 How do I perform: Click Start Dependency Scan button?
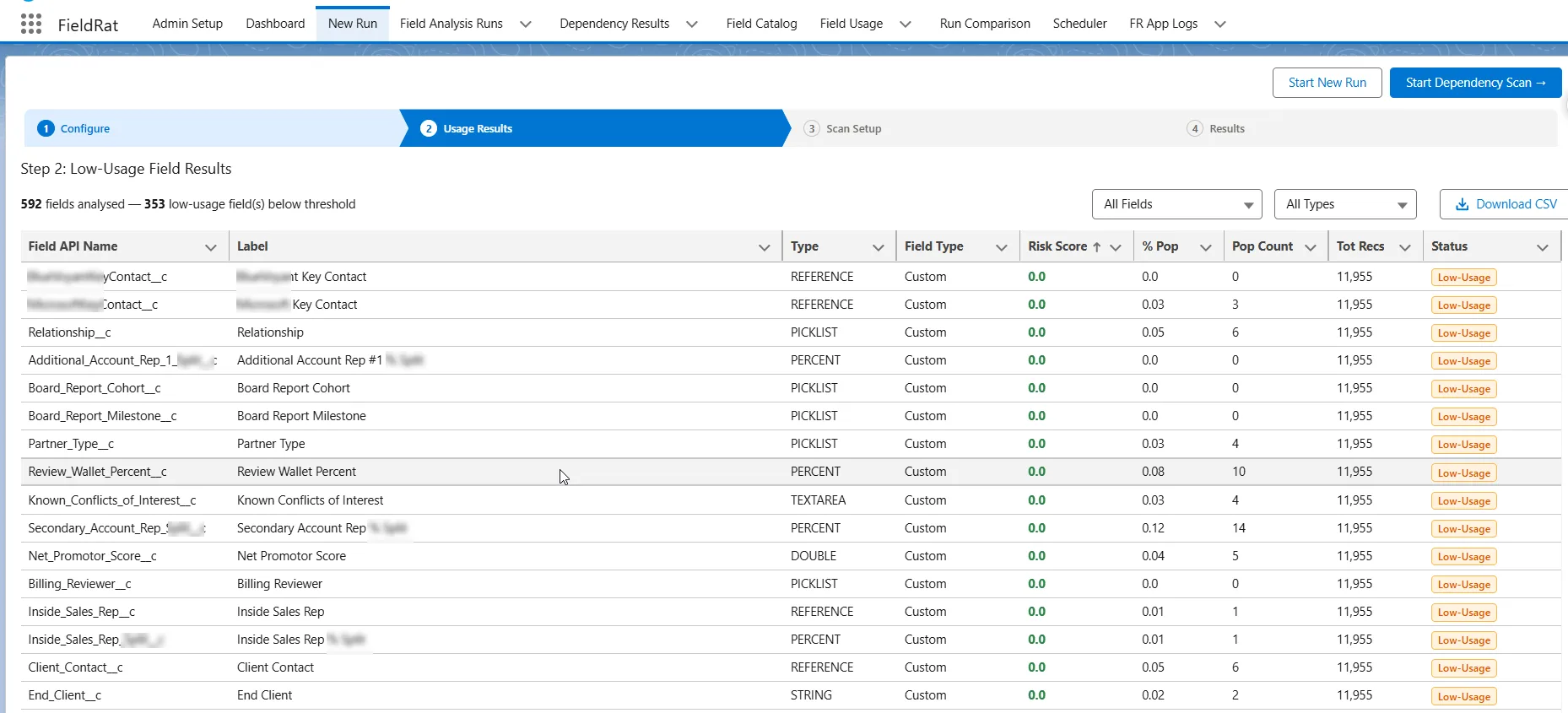point(1475,83)
